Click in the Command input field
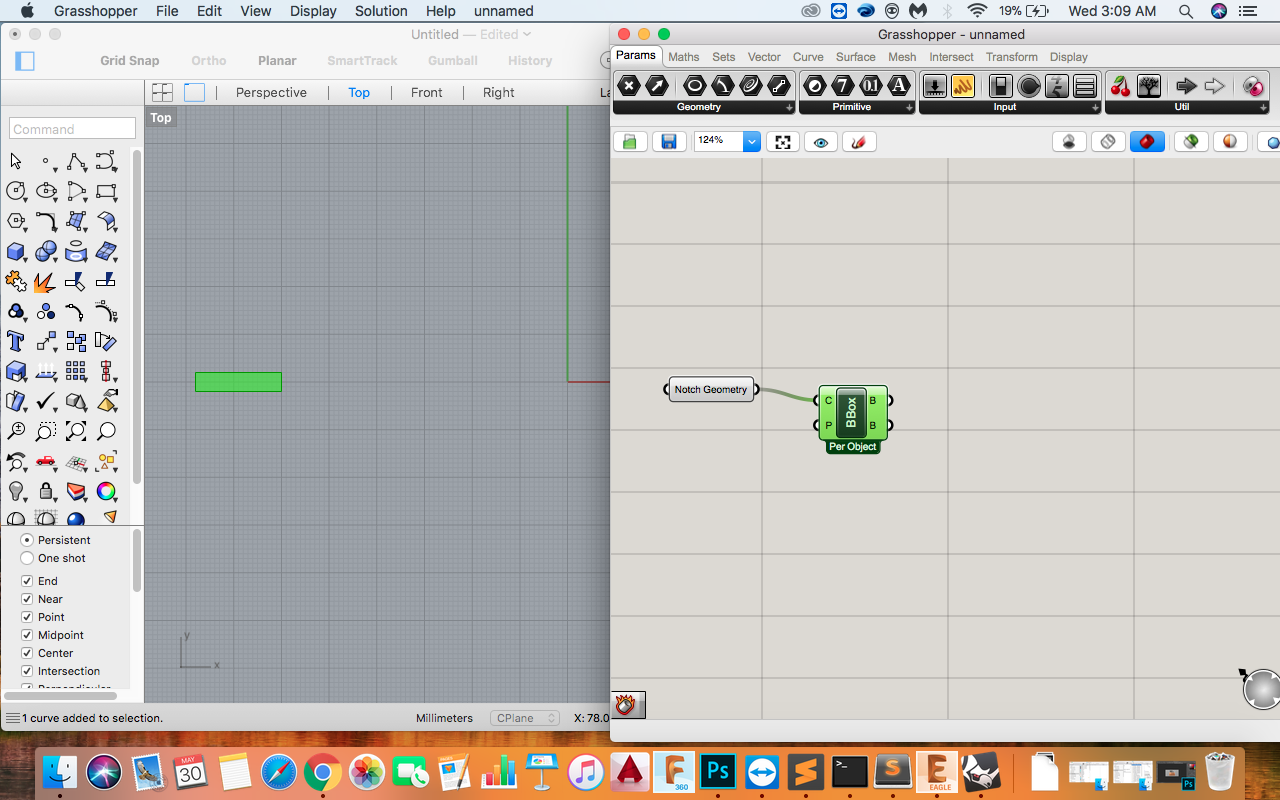The image size is (1280, 800). [x=72, y=128]
